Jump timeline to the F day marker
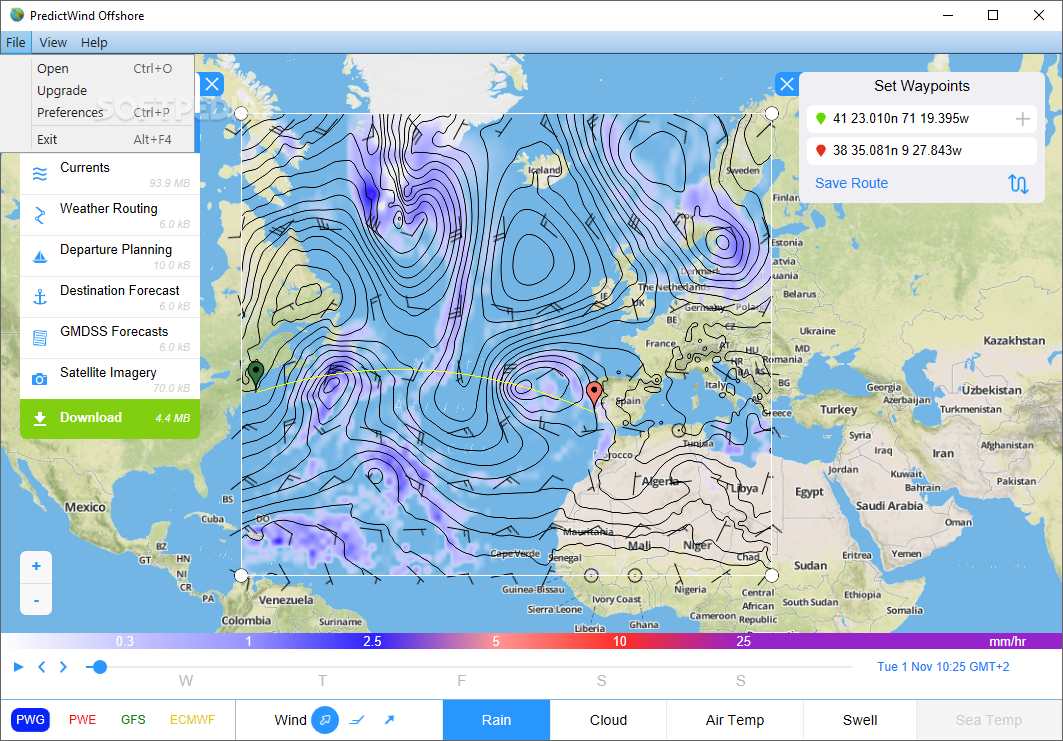The height and width of the screenshot is (741, 1063). coord(461,681)
